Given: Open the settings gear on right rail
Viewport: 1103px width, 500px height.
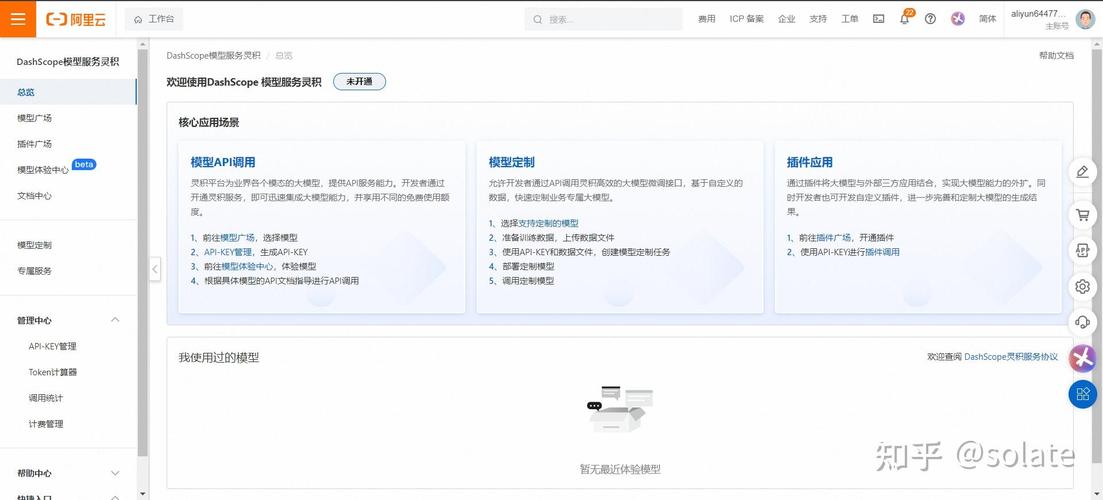Looking at the screenshot, I should click(x=1083, y=286).
